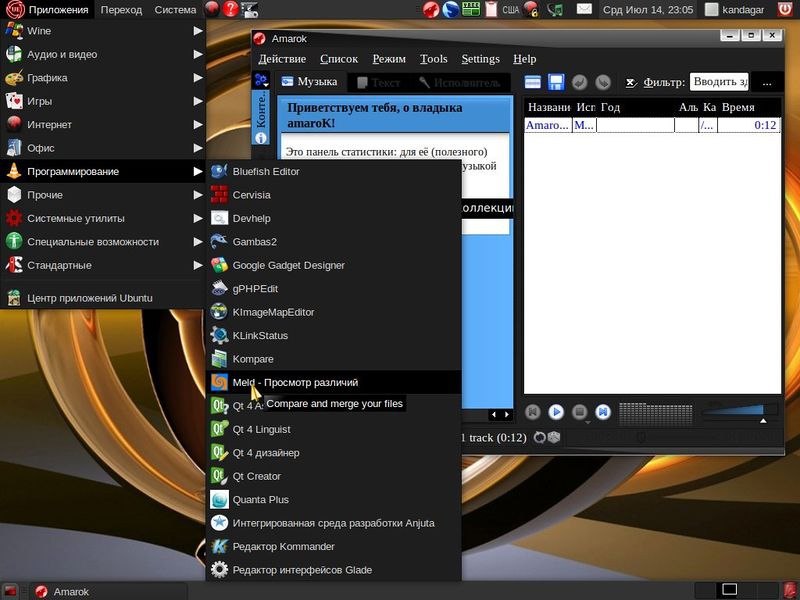Click the right scroll arrow under the context pane
Image resolution: width=800 pixels, height=600 pixels.
[x=507, y=415]
